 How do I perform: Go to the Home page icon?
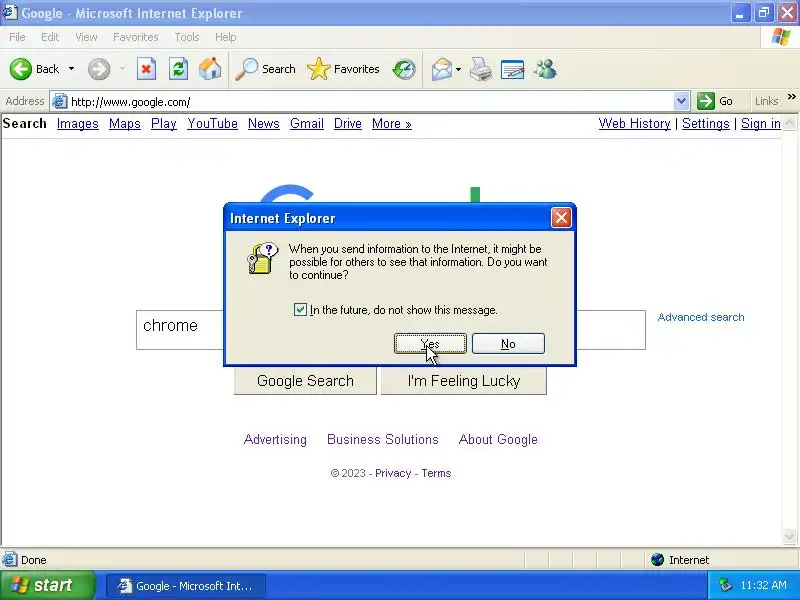click(210, 69)
